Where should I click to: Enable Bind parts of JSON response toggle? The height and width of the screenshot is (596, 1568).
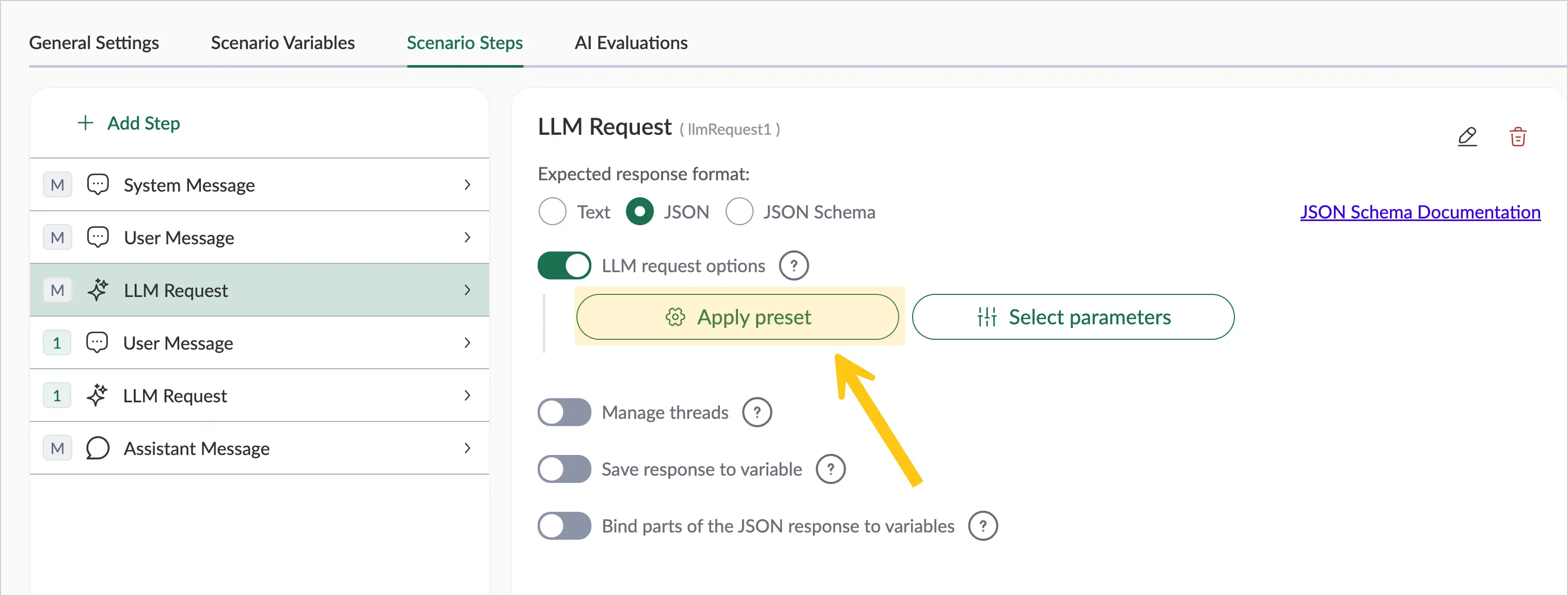coord(565,525)
